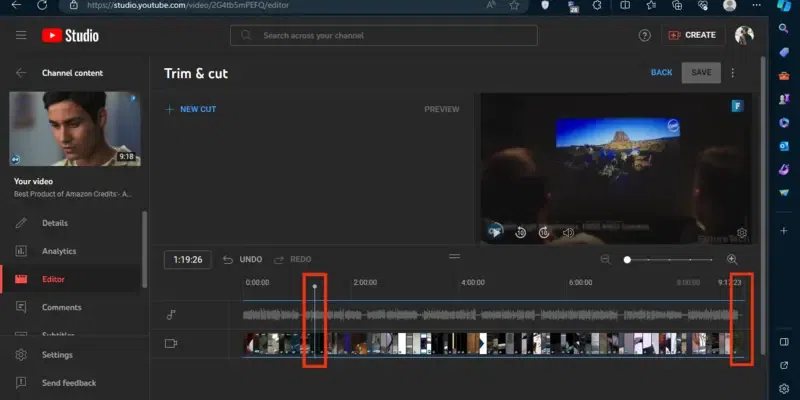This screenshot has width=800, height=400.
Task: Click the browser back arrow
Action: point(16,5)
